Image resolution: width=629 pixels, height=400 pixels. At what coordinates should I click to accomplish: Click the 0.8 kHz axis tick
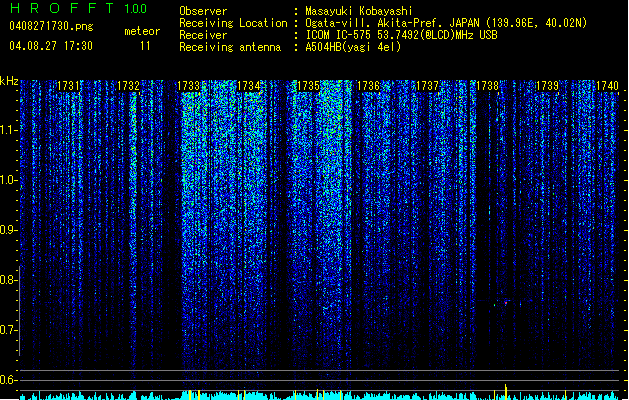point(8,280)
